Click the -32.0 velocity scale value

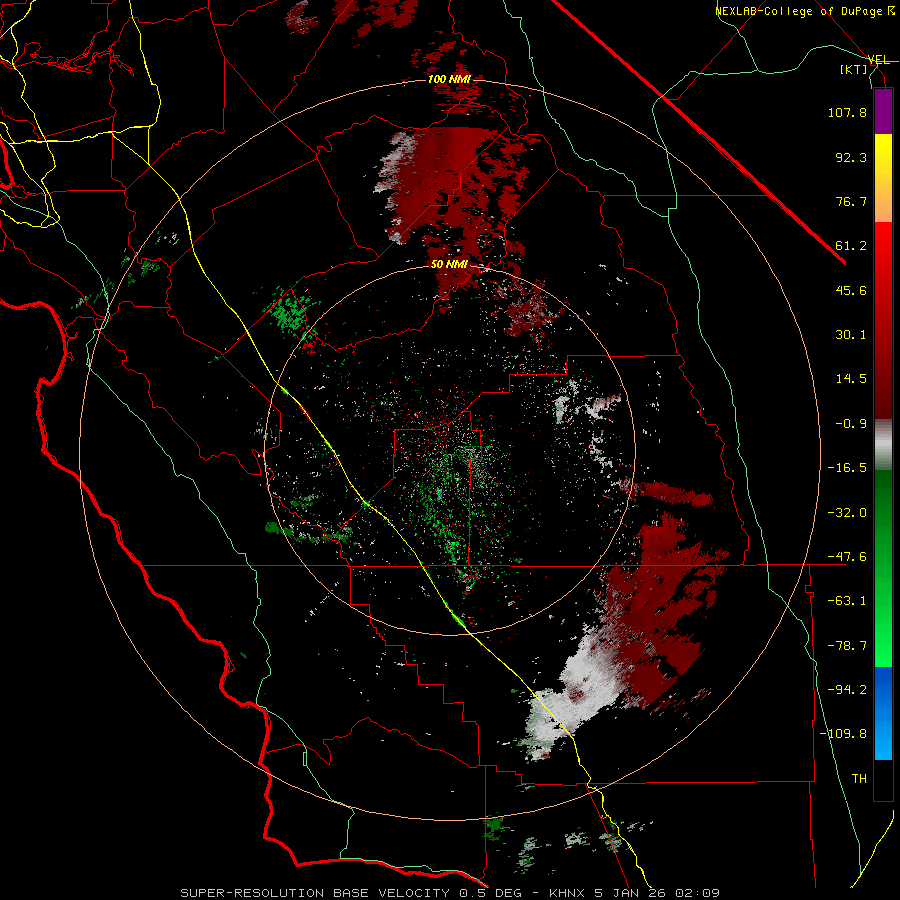847,513
